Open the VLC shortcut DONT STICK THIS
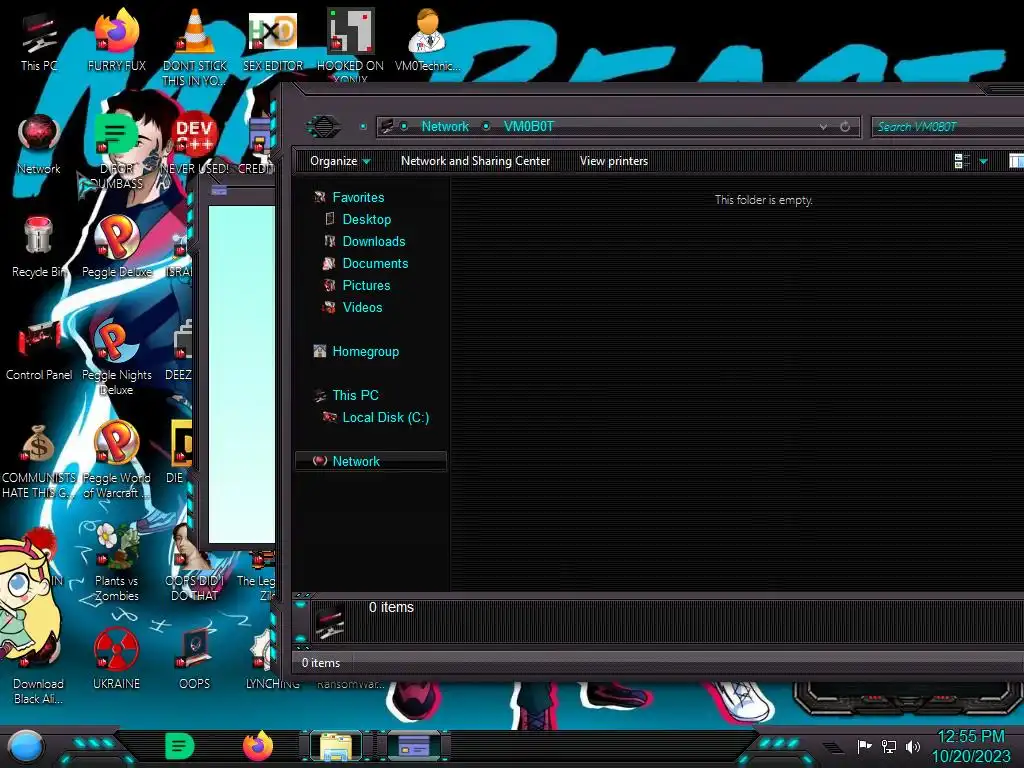The height and width of the screenshot is (768, 1024). pos(195,46)
